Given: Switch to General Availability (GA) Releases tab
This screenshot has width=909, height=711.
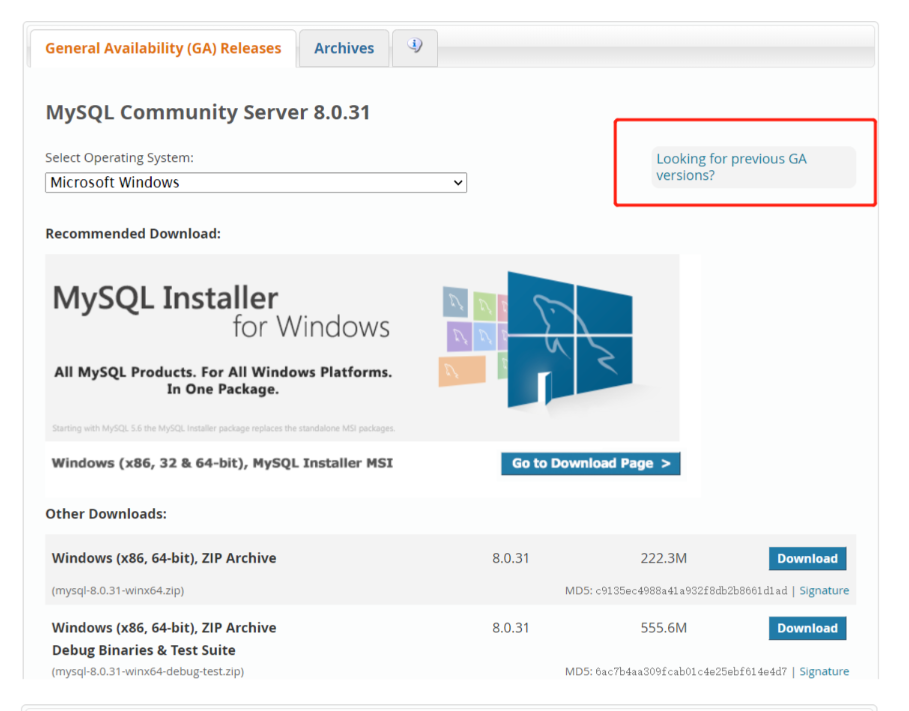Looking at the screenshot, I should pos(163,48).
